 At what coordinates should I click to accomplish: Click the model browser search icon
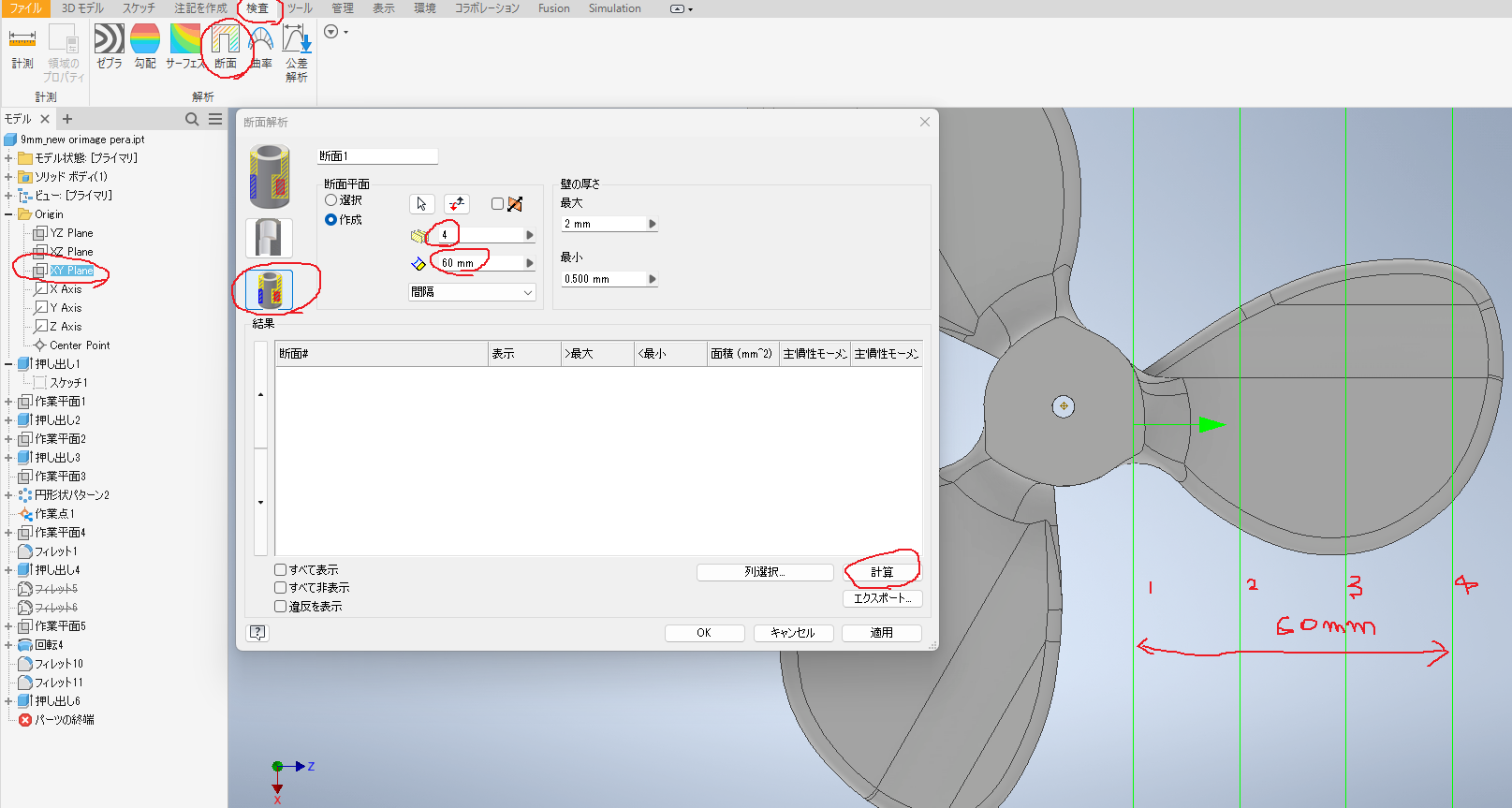coord(192,119)
